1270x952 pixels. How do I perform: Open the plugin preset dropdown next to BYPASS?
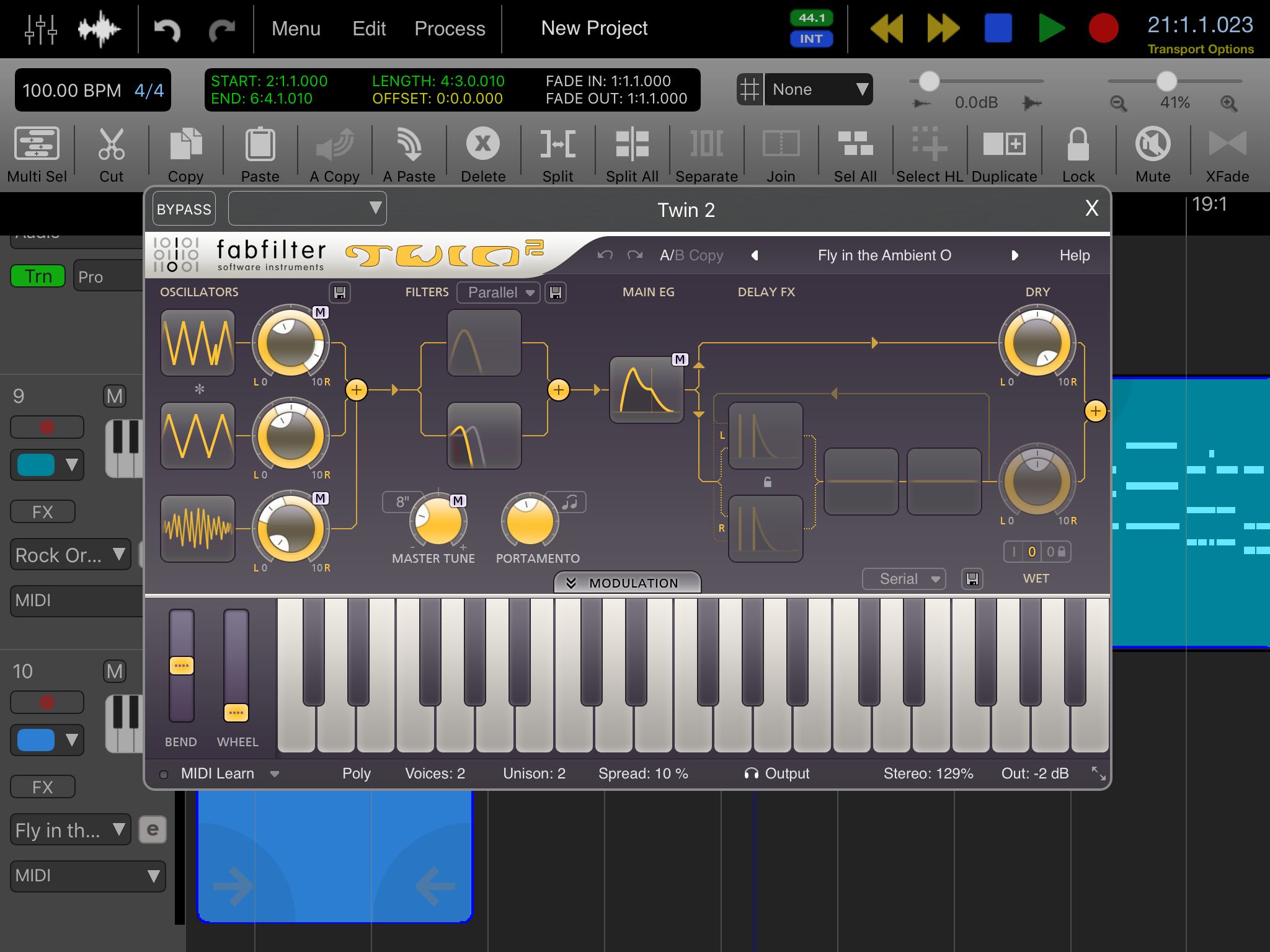coord(308,208)
